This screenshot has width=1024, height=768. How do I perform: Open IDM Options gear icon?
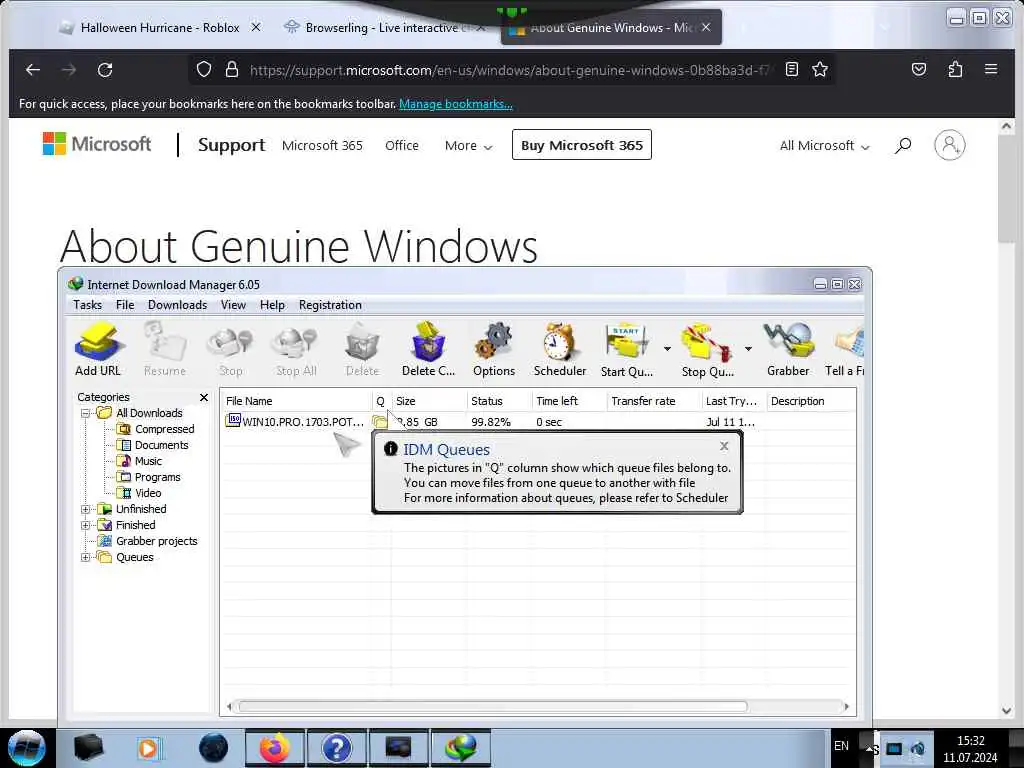(x=494, y=349)
